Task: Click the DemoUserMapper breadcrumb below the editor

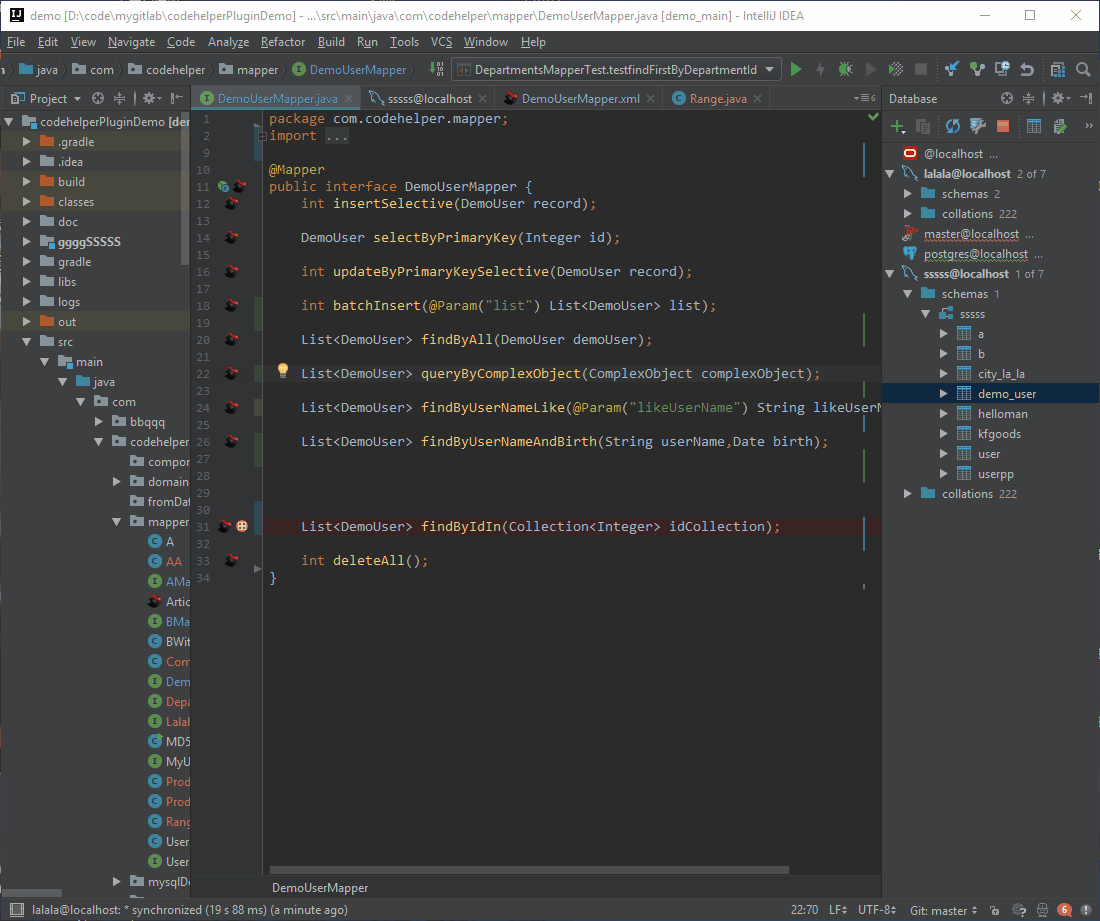Action: coord(320,887)
